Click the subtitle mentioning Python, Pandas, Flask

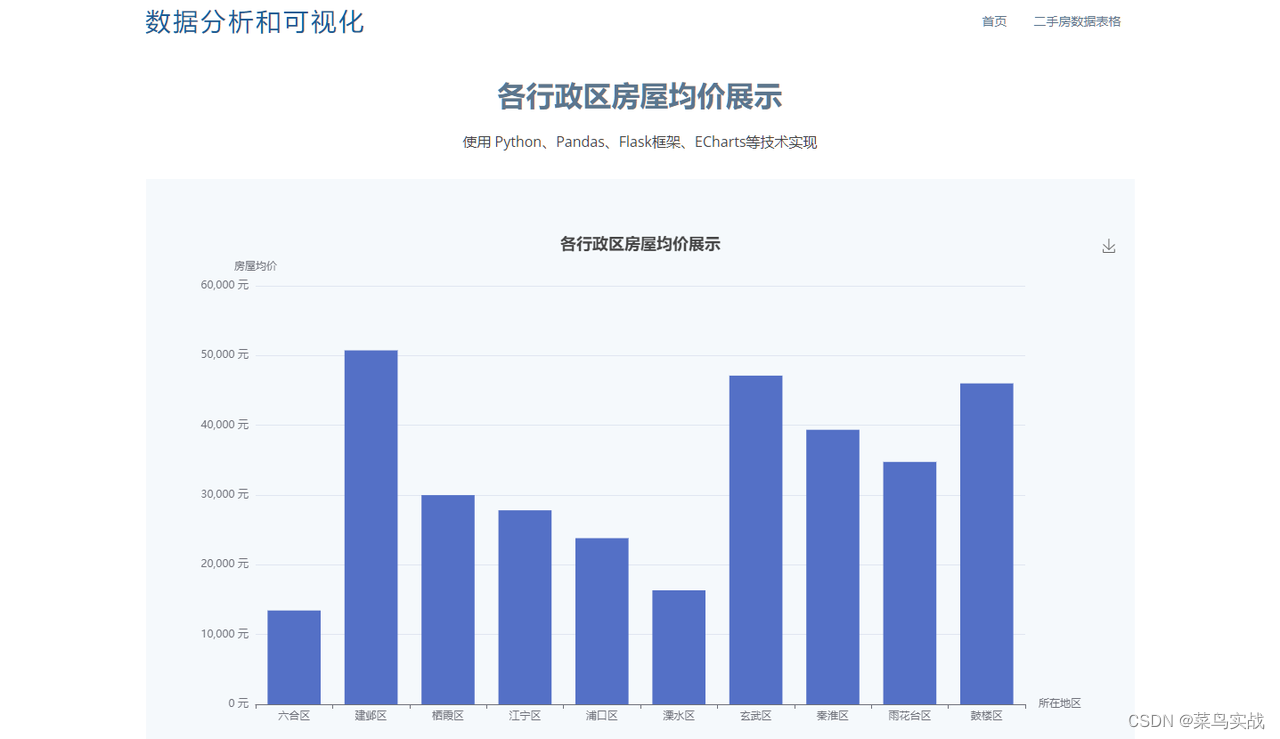[640, 142]
